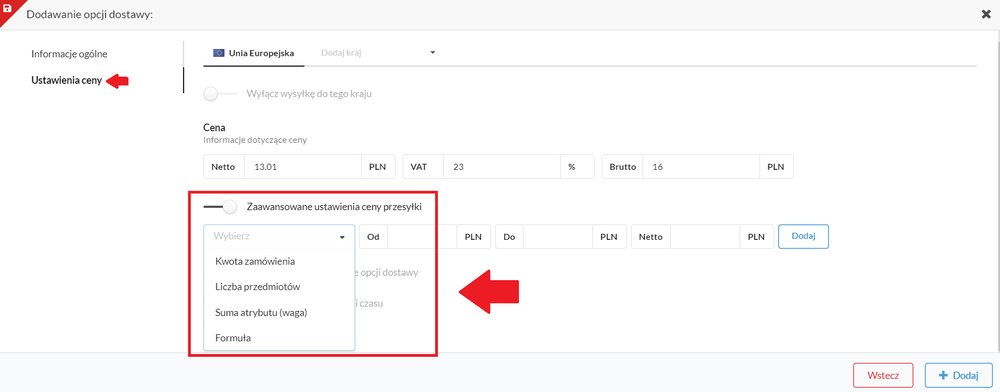
Task: Choose Kwota zamówienia option
Action: click(x=255, y=261)
